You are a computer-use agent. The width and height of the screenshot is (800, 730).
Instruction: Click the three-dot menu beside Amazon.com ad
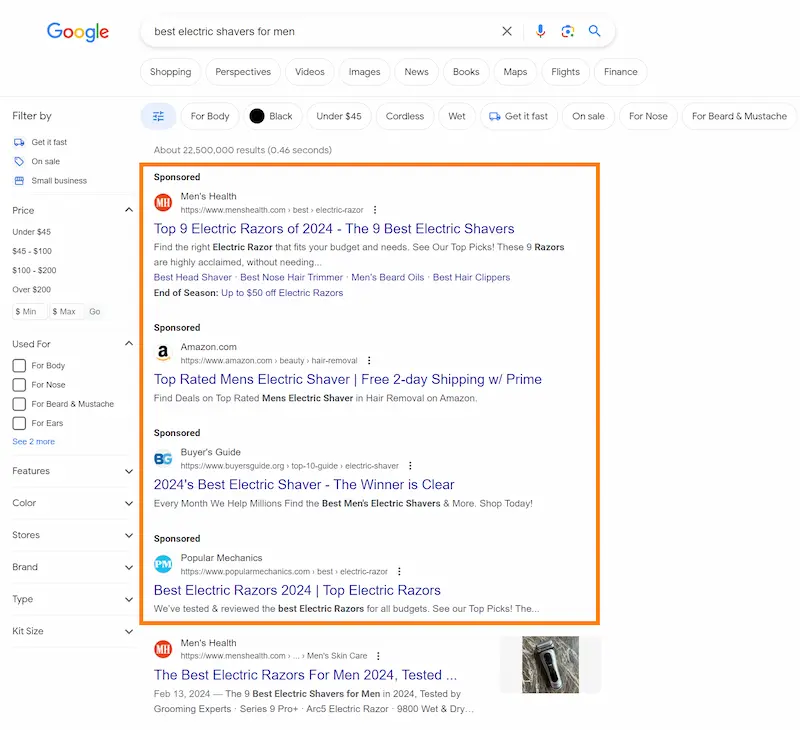(x=369, y=360)
